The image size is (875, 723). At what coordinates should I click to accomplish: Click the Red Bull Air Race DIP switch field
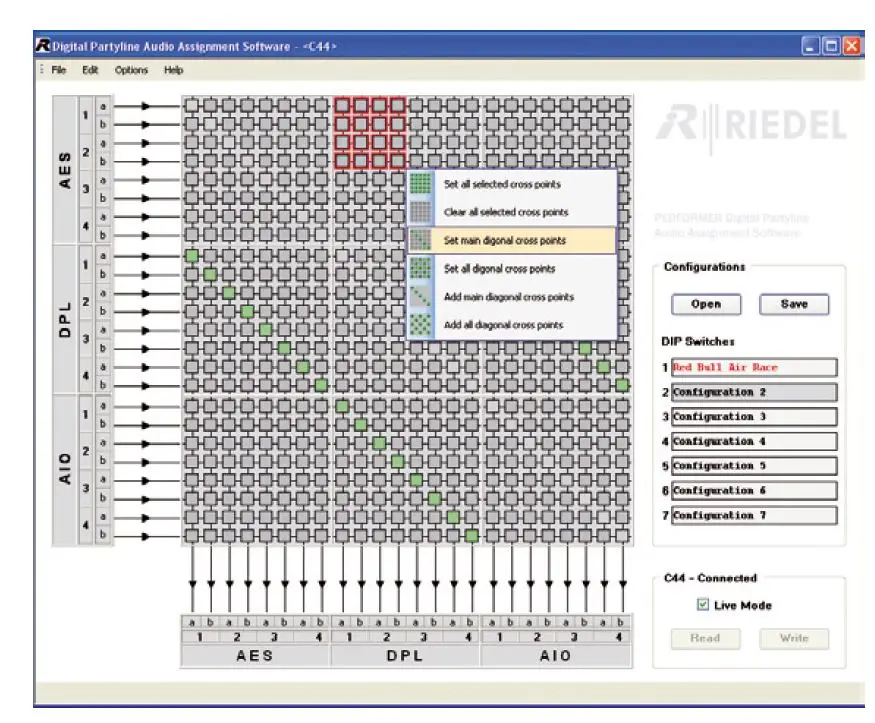pos(754,368)
